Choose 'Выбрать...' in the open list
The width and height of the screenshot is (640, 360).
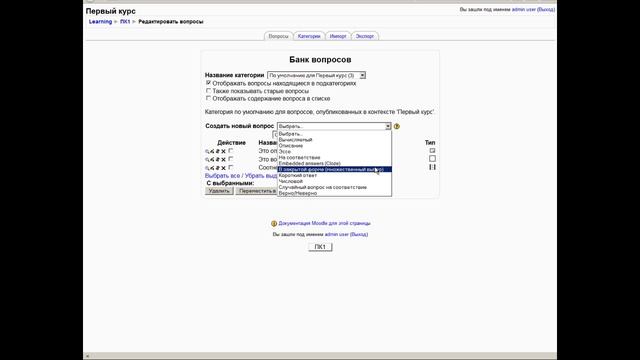(334, 134)
